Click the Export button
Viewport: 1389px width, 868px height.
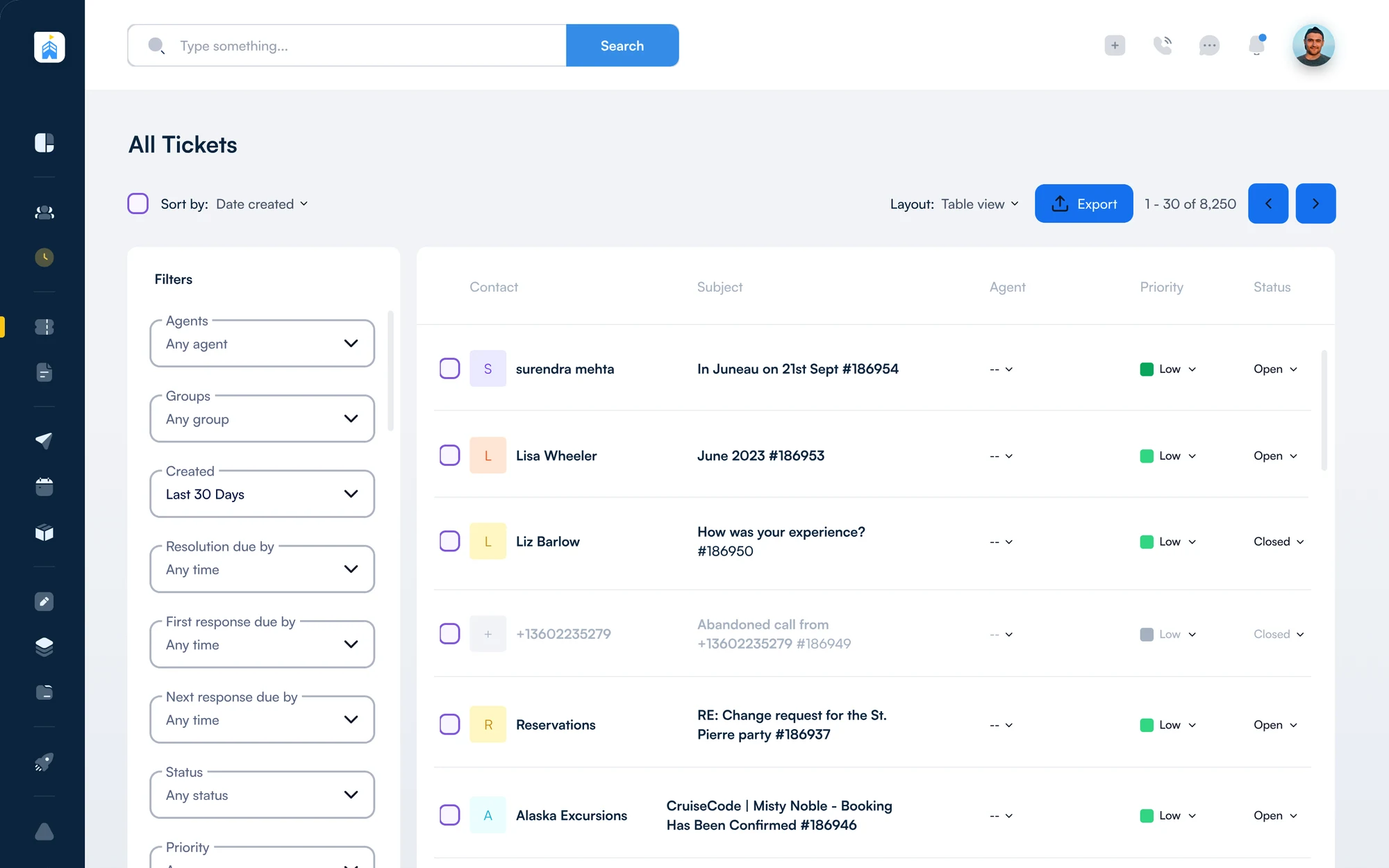[1084, 203]
